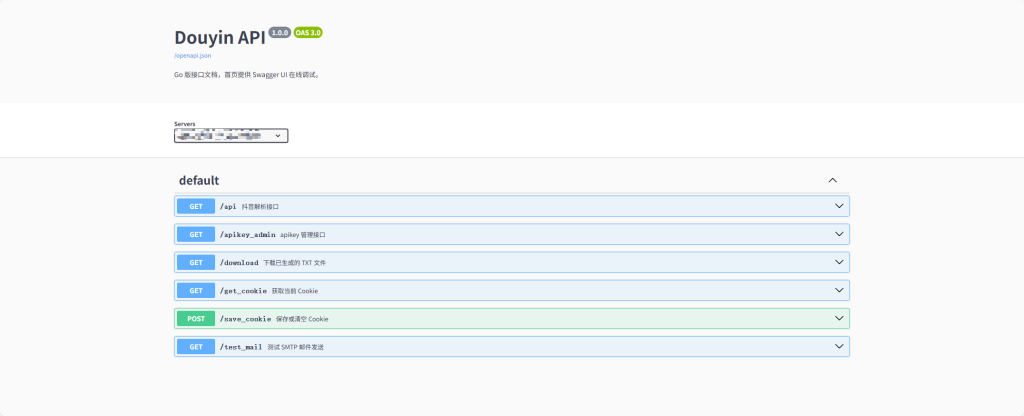The width and height of the screenshot is (1024, 416).
Task: Open the Servers dropdown
Action: pyautogui.click(x=231, y=135)
